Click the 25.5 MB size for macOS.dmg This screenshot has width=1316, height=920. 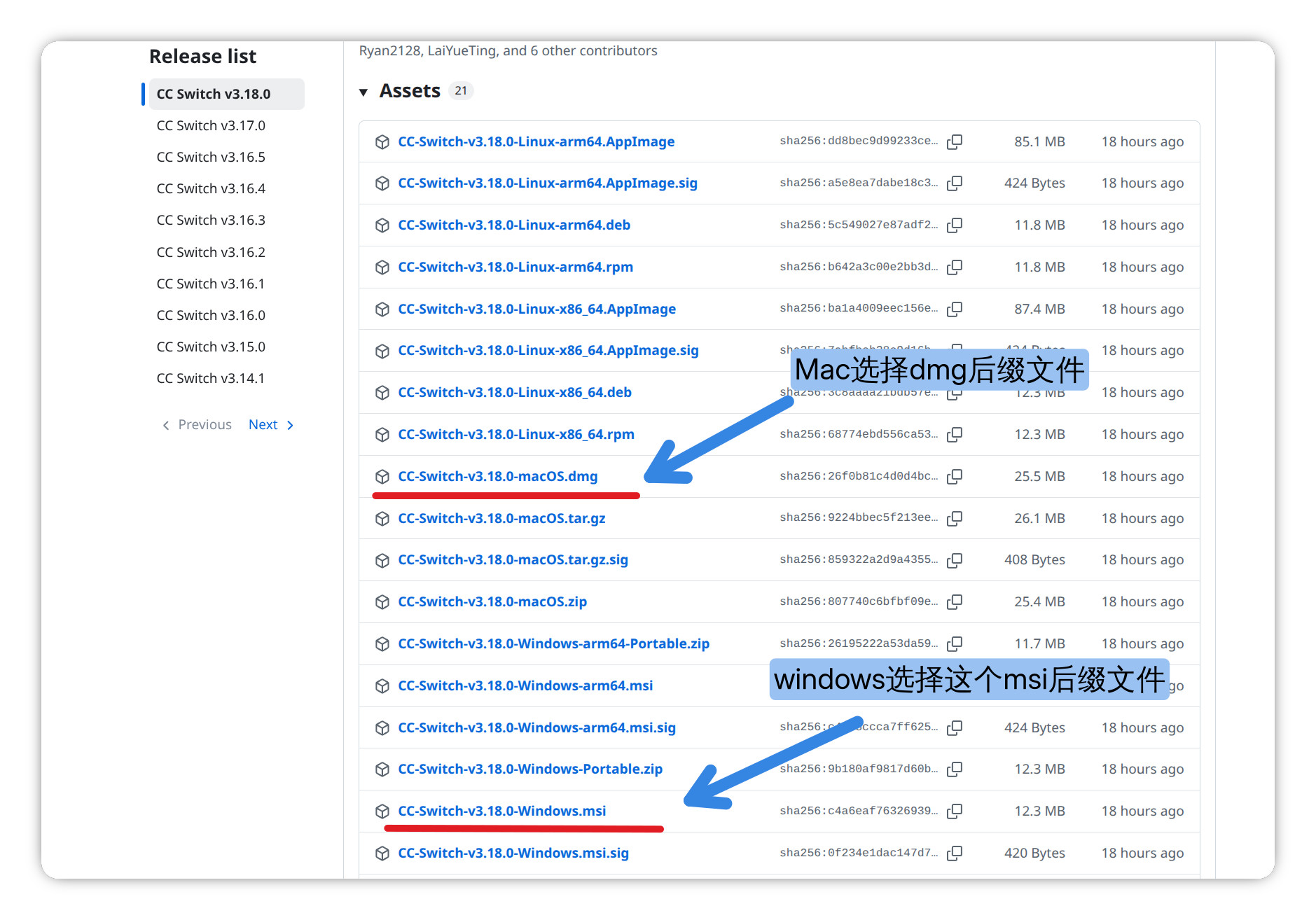[1039, 476]
